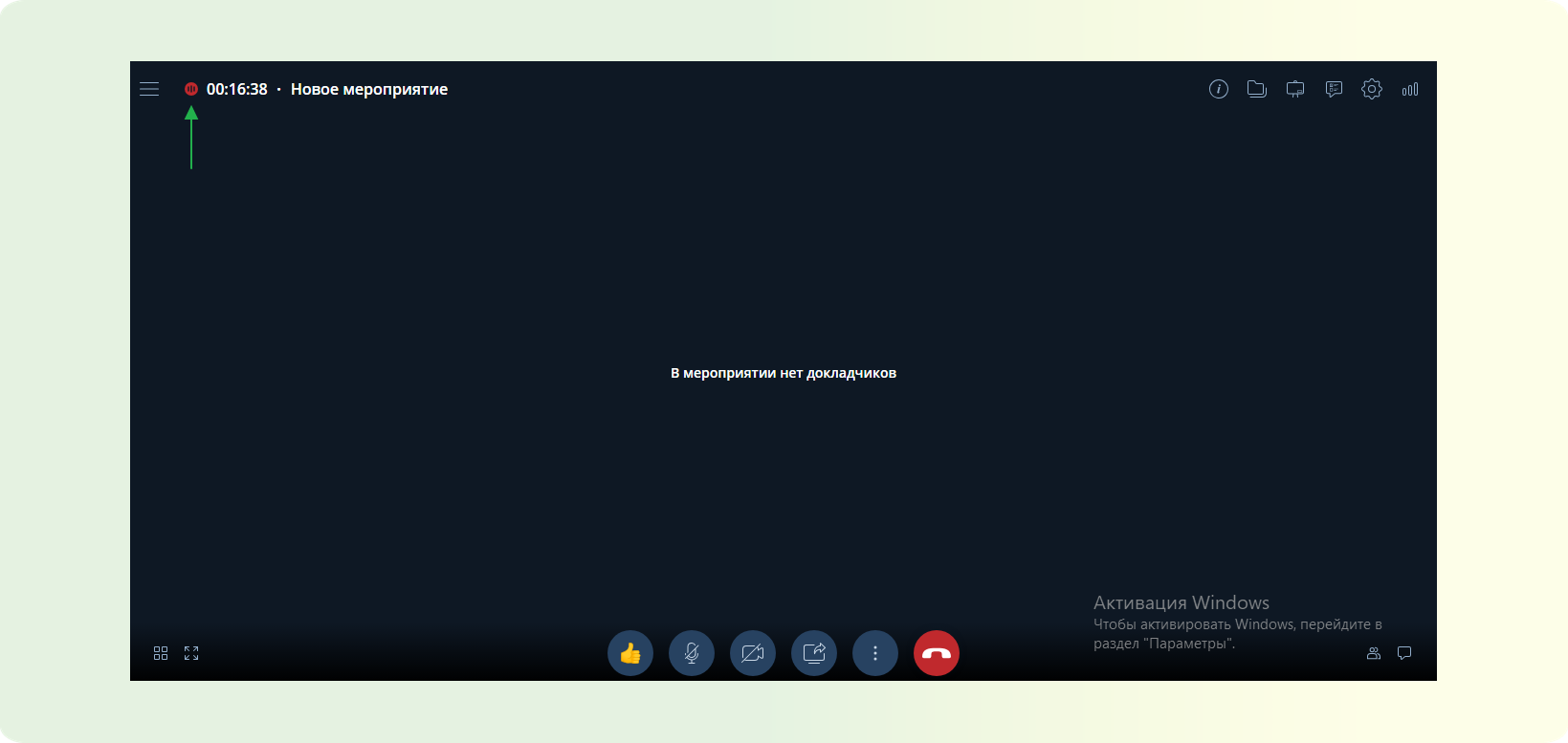The image size is (1568, 743).
Task: Start screen sharing
Action: pos(814,653)
